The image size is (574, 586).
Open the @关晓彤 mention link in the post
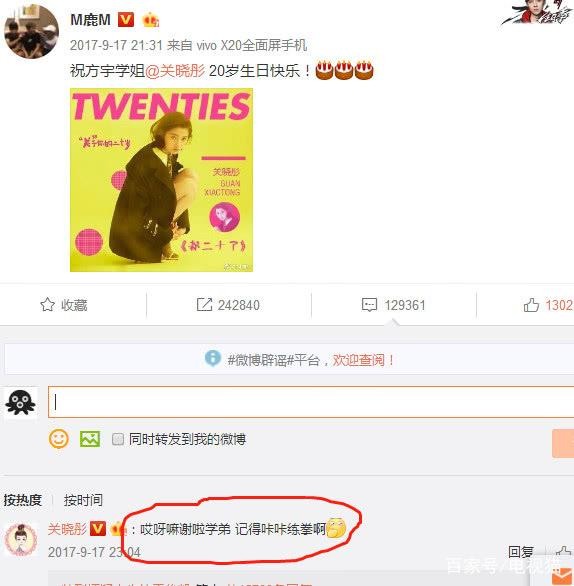point(175,71)
